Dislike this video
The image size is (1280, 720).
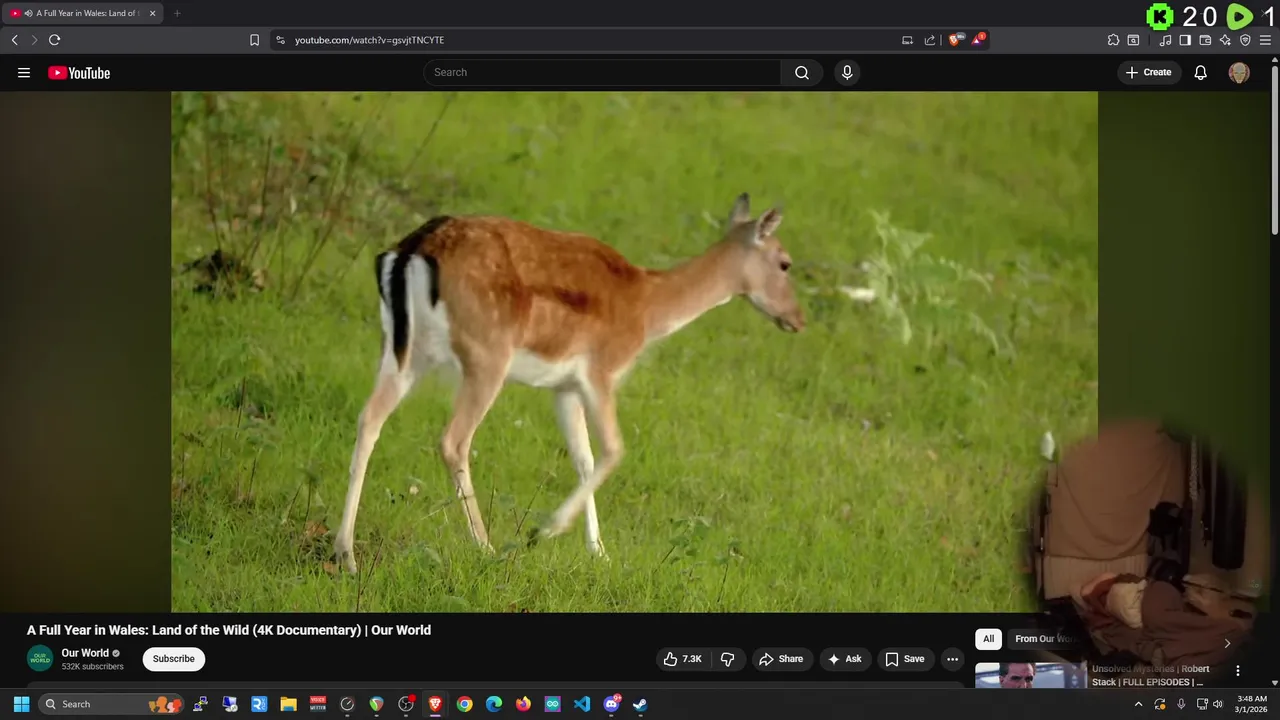(727, 659)
